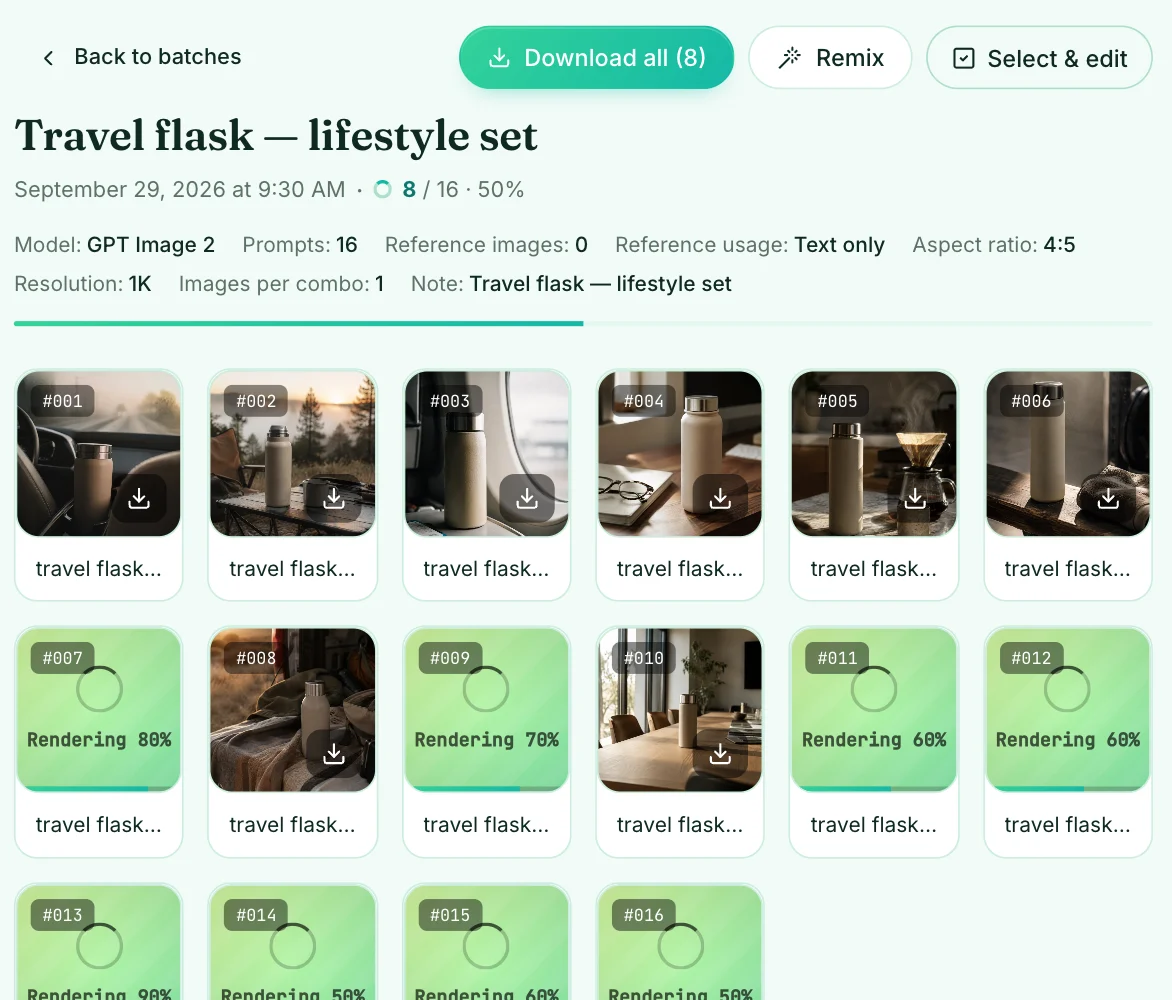Click the #009 card render progress bar
1172x1000 pixels.
point(487,788)
